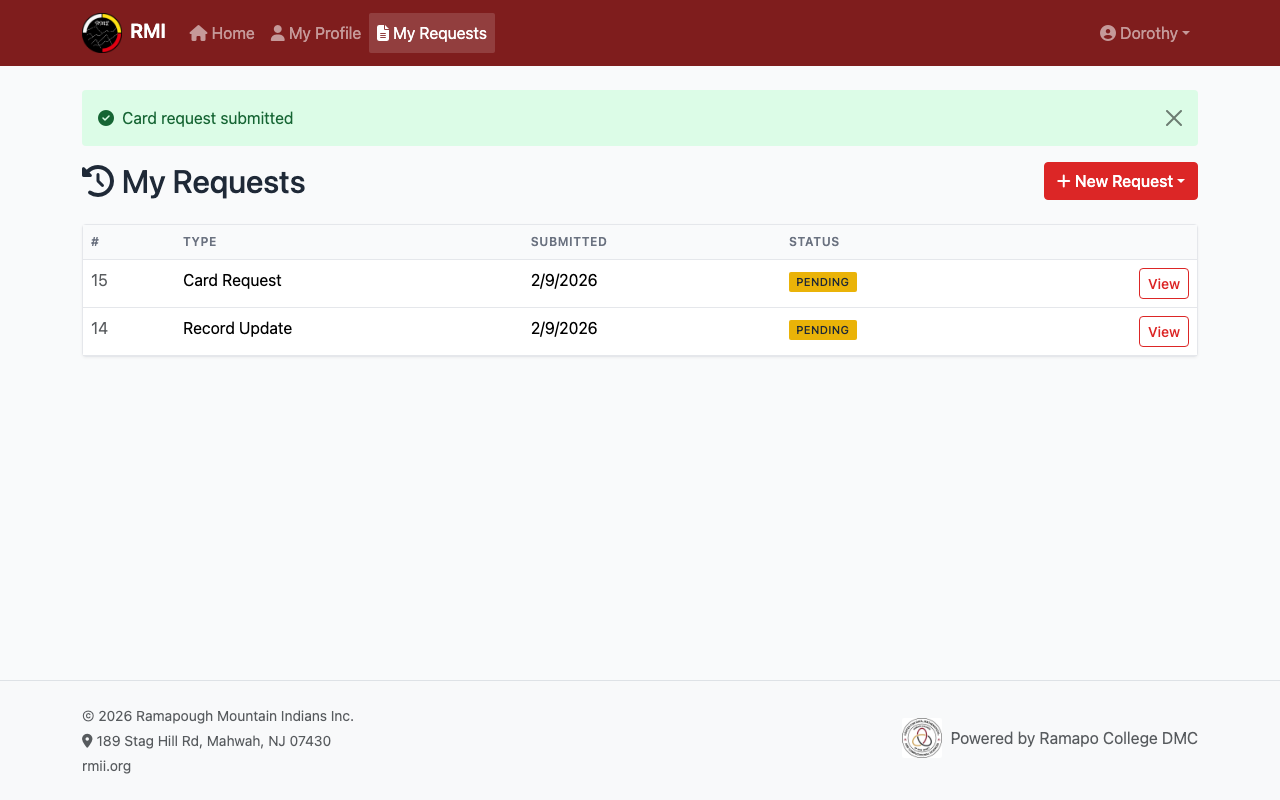Screen dimensions: 1280x800
Task: Dismiss the Card request submitted alert
Action: (1173, 118)
